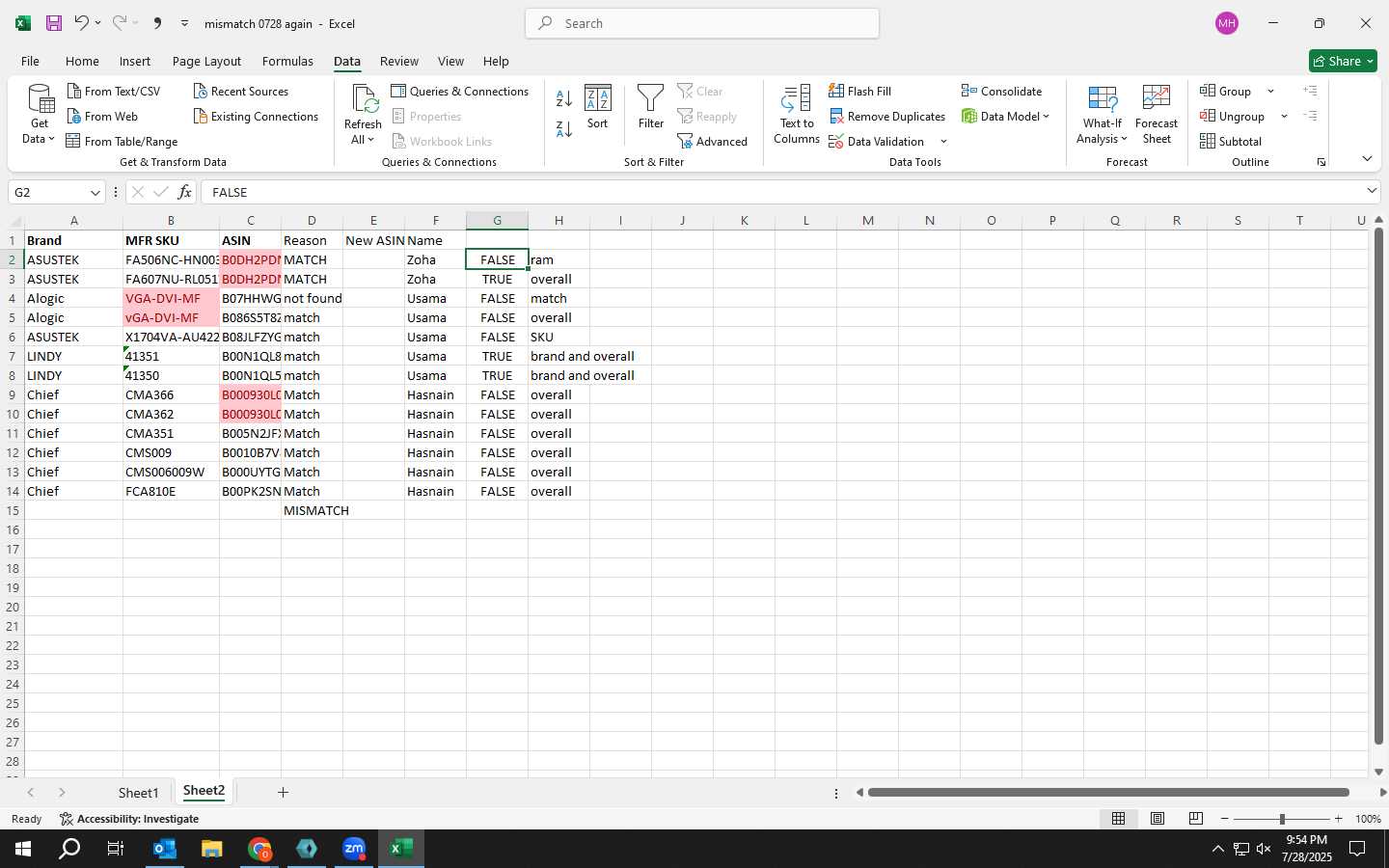Open What-If Analysis menu
Image resolution: width=1389 pixels, height=868 pixels.
click(x=1103, y=115)
